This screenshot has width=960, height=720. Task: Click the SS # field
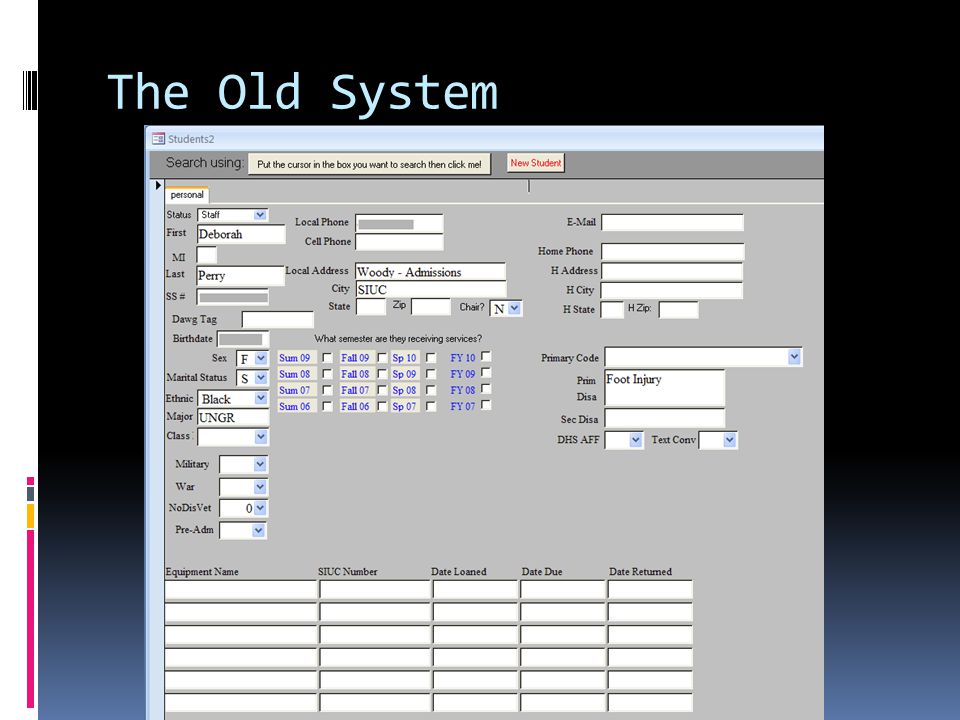point(233,297)
